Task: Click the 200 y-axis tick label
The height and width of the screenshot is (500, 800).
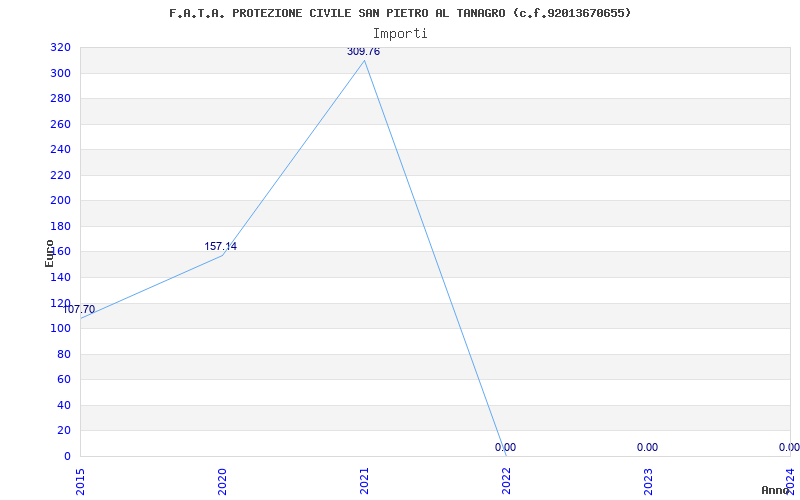Action: click(60, 201)
